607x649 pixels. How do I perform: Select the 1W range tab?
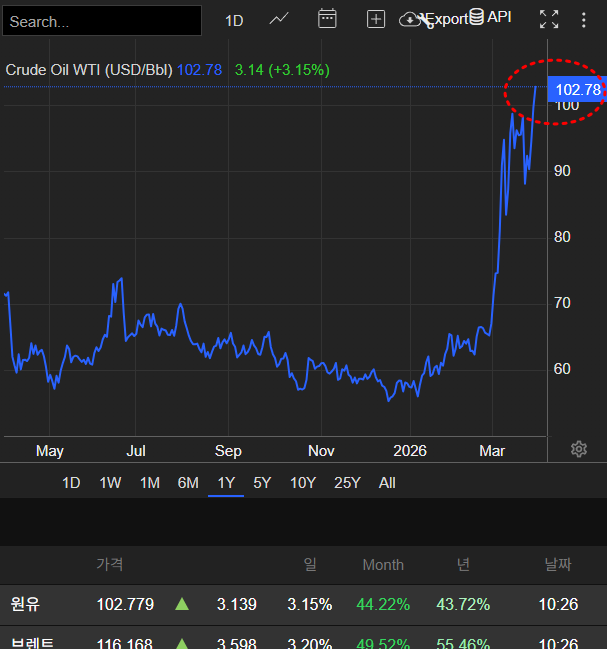click(x=110, y=483)
